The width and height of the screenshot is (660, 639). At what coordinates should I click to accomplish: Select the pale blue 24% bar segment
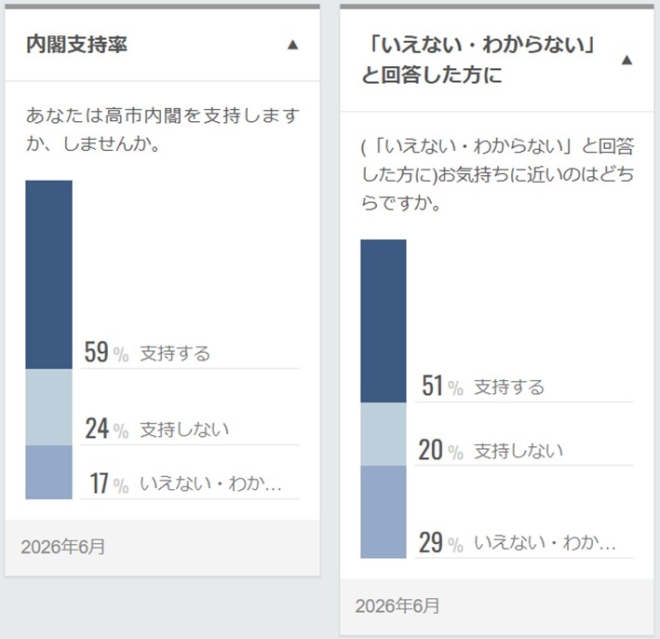[x=49, y=407]
